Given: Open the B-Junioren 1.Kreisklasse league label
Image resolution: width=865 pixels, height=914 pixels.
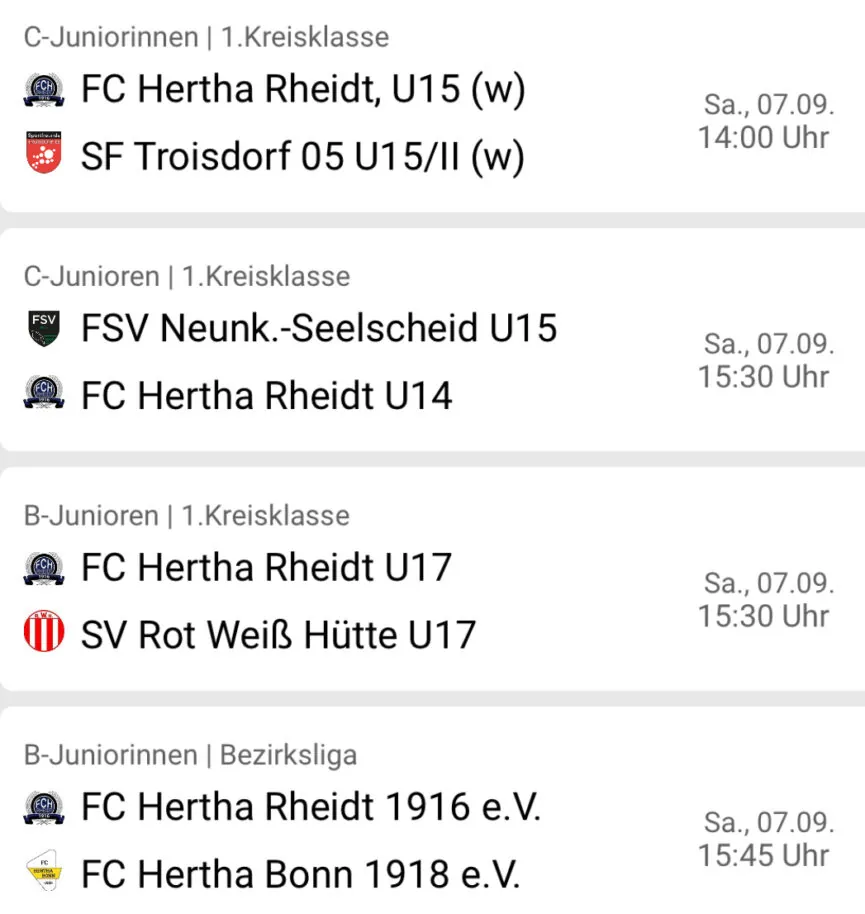Looking at the screenshot, I should [x=187, y=516].
